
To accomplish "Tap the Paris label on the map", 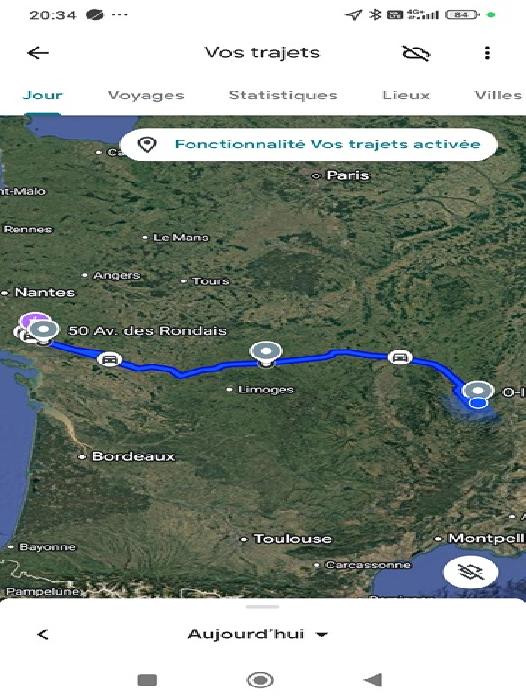I will pyautogui.click(x=347, y=175).
